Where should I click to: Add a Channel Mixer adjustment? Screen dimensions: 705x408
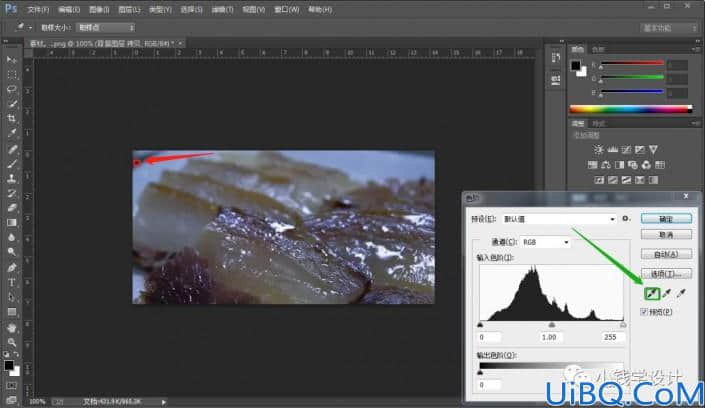point(646,165)
